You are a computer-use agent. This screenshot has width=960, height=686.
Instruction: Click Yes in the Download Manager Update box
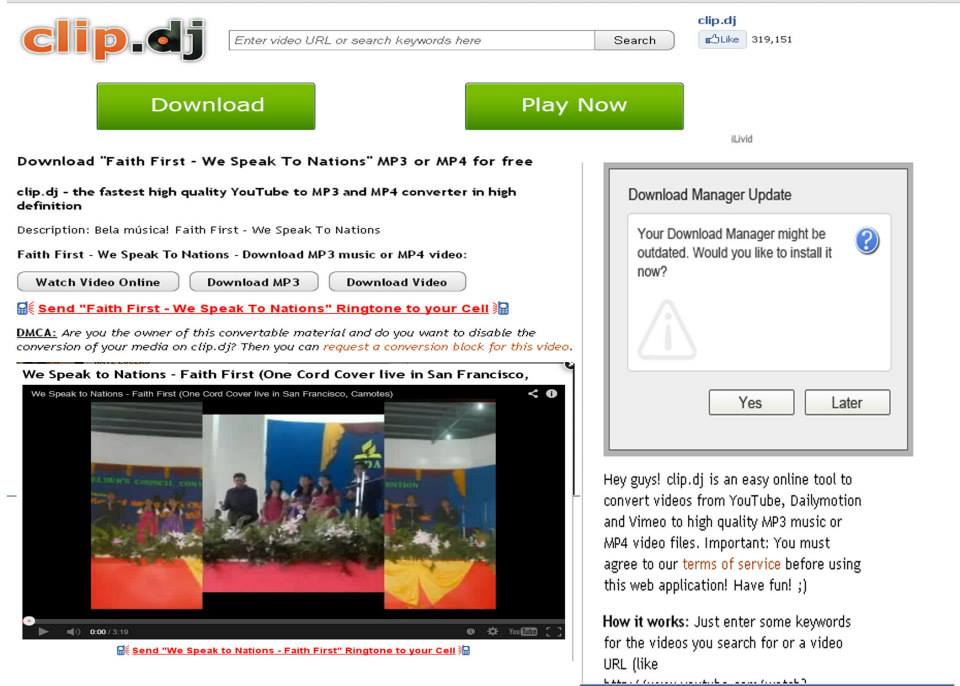pos(751,402)
